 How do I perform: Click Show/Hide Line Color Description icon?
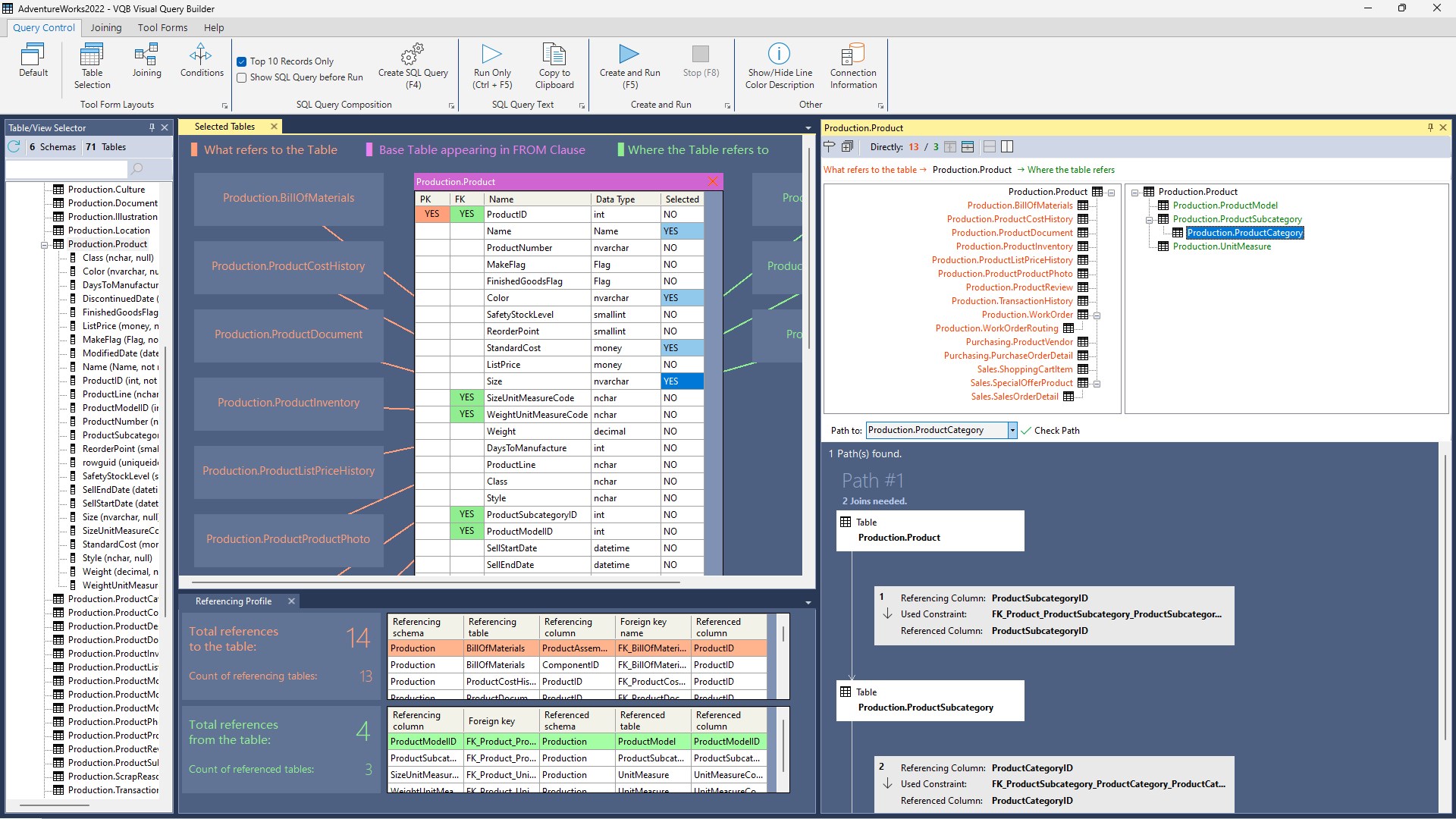(779, 55)
